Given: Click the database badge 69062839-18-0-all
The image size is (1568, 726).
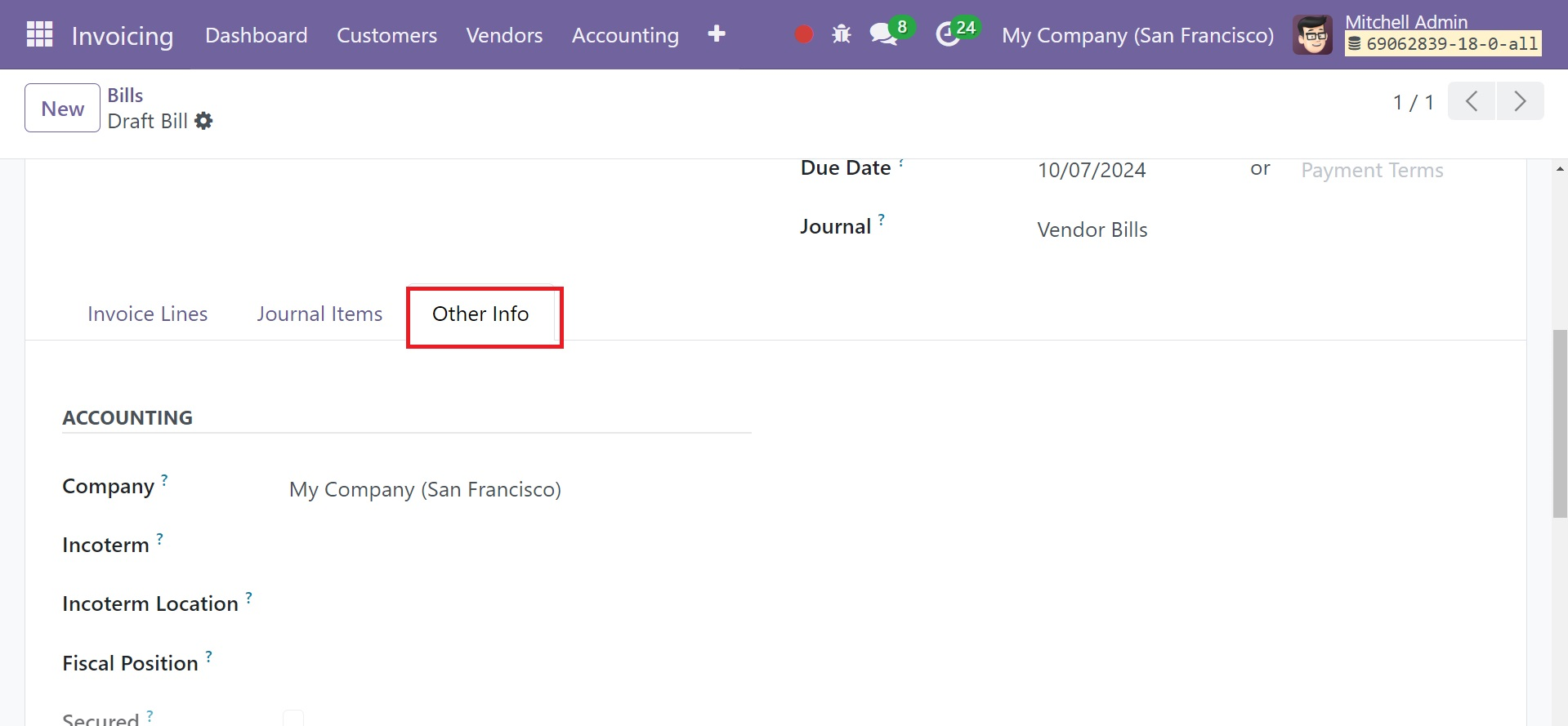Looking at the screenshot, I should (1443, 44).
